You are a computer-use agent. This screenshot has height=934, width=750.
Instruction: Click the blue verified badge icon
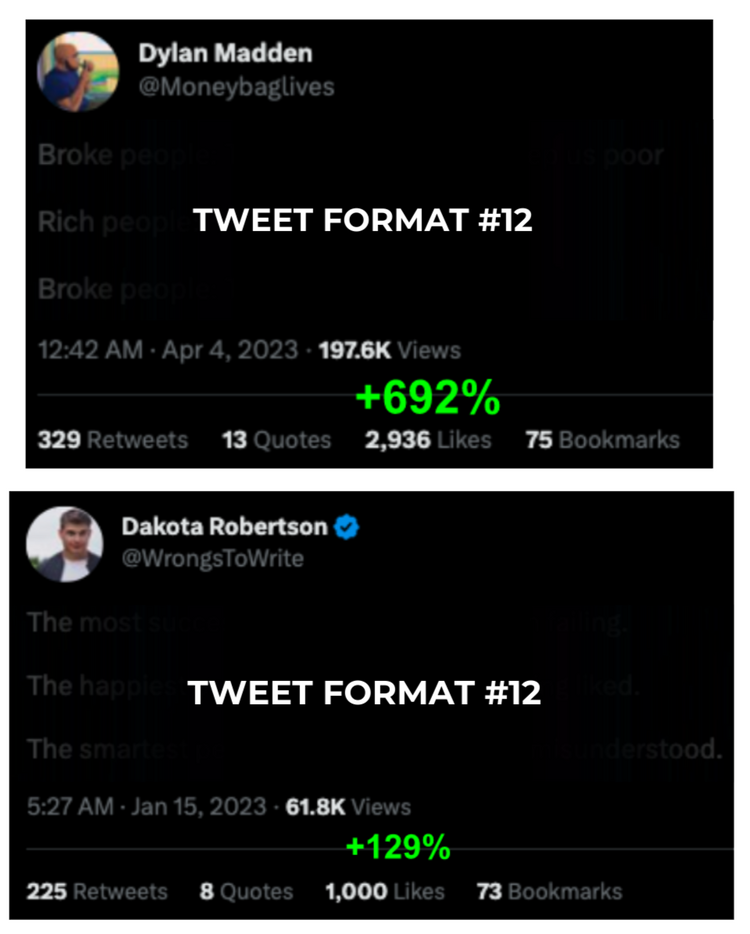point(346,527)
